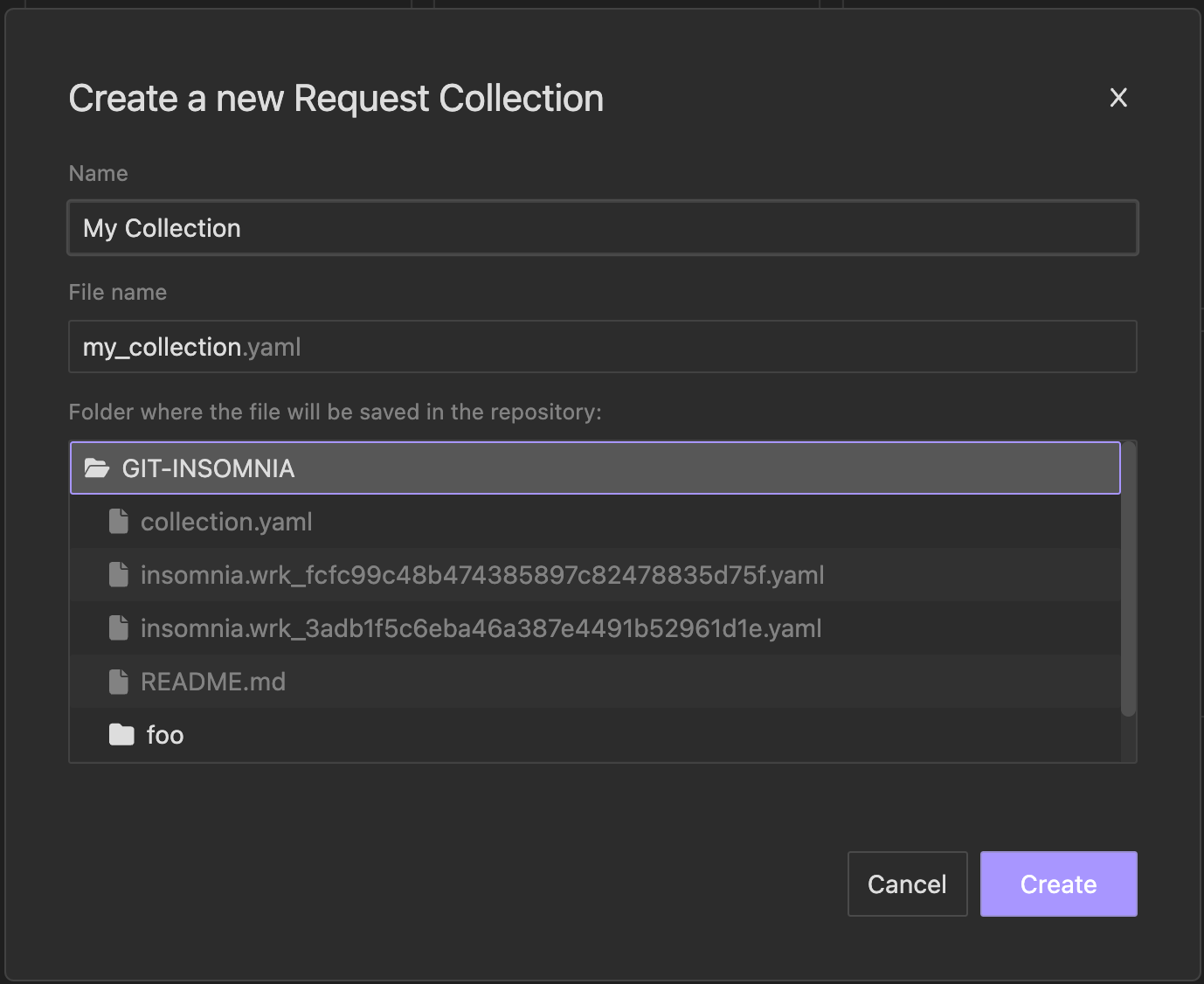The width and height of the screenshot is (1204, 984).
Task: Click the file icon beside collection.yaml
Action: tap(119, 522)
